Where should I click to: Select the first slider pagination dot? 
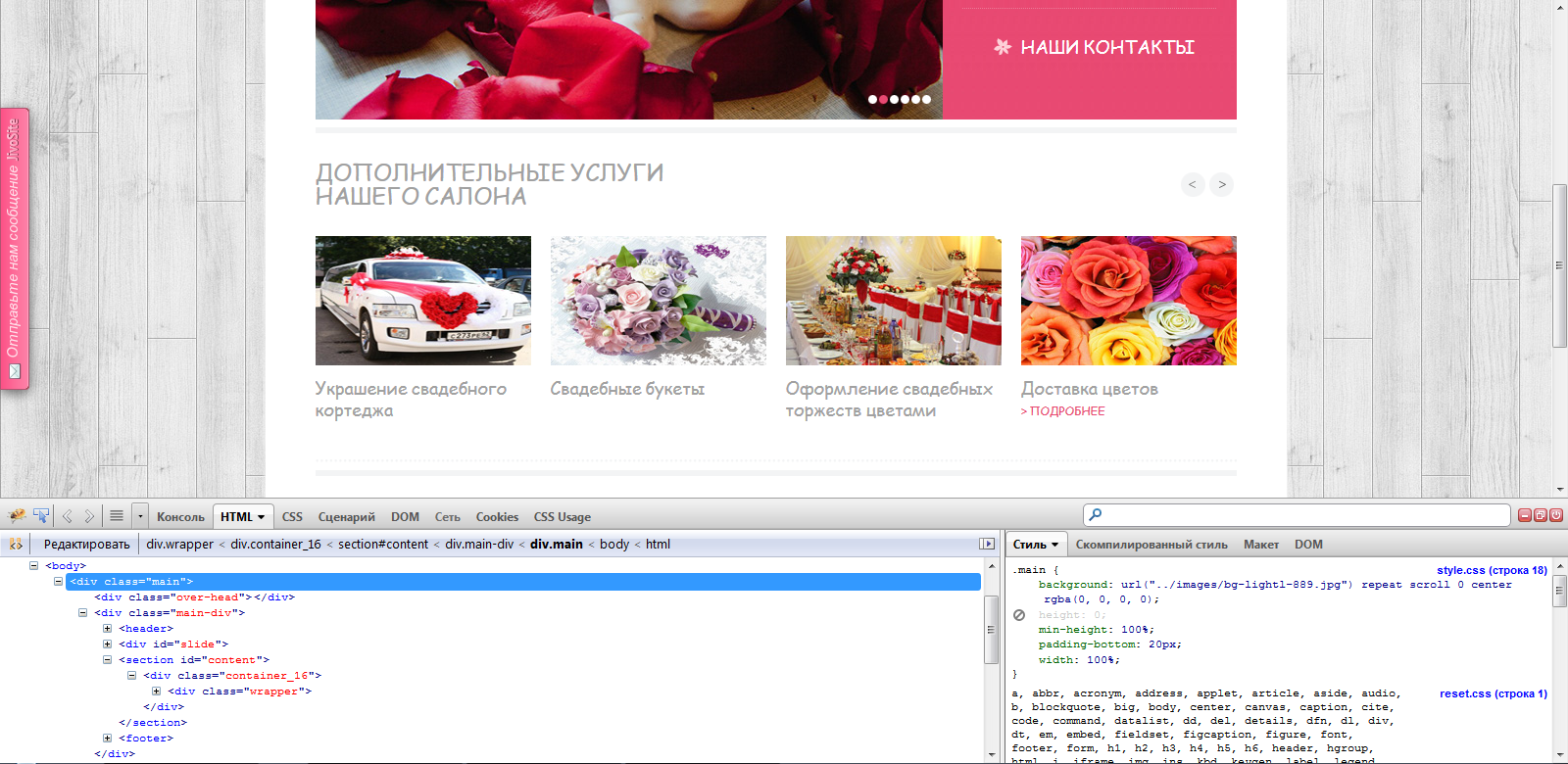click(x=873, y=99)
